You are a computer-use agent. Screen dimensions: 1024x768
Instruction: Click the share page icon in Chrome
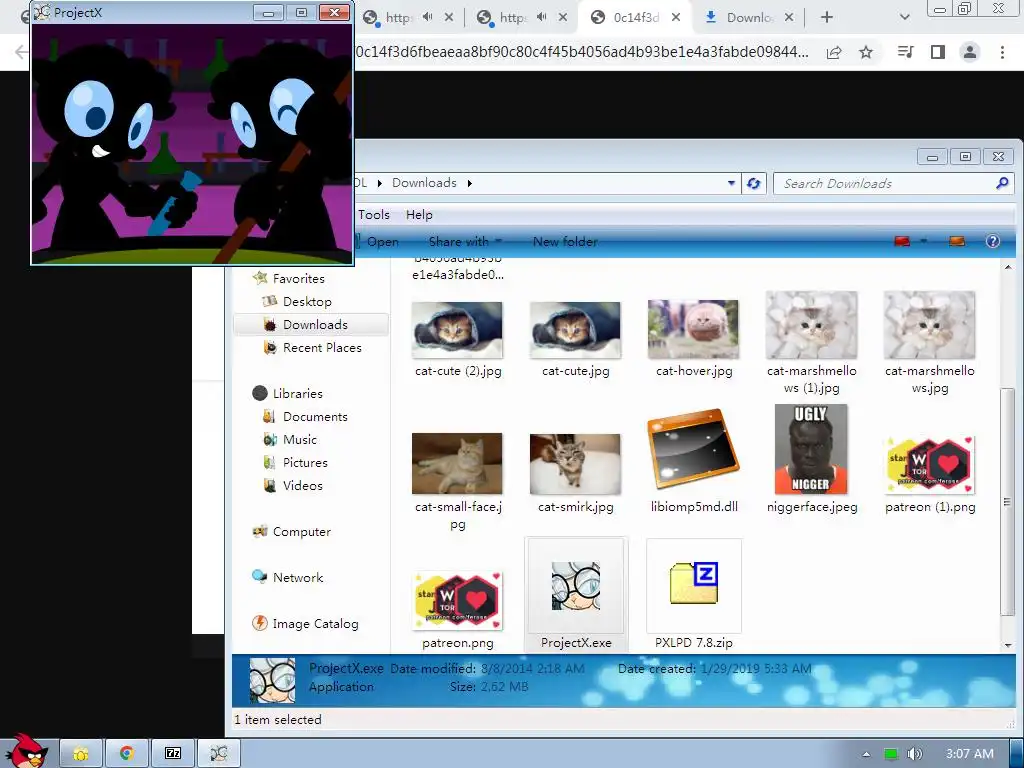834,53
